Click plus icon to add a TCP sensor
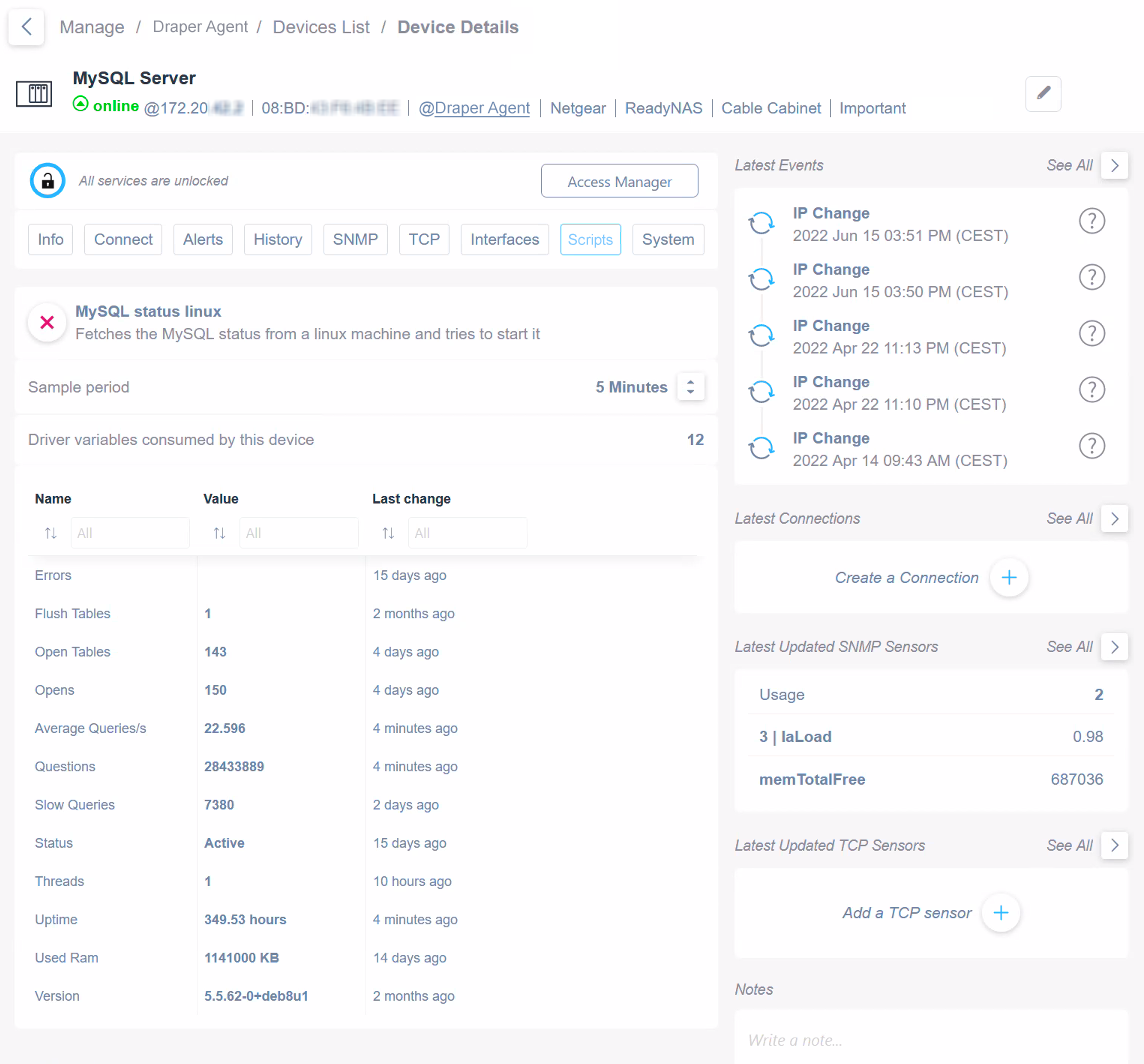This screenshot has height=1064, width=1144. click(x=1001, y=913)
